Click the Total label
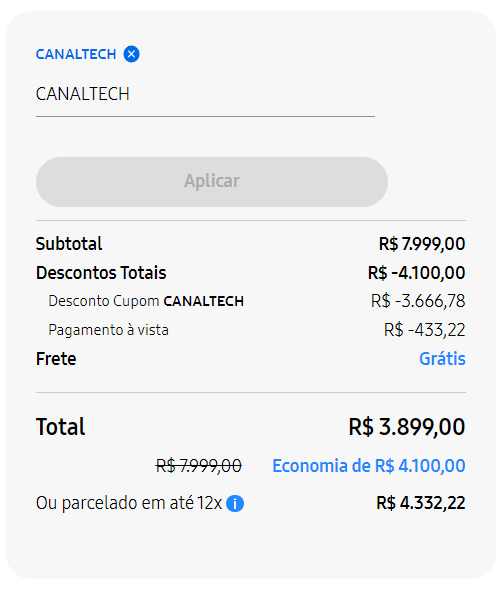This screenshot has height=591, width=504. [60, 427]
